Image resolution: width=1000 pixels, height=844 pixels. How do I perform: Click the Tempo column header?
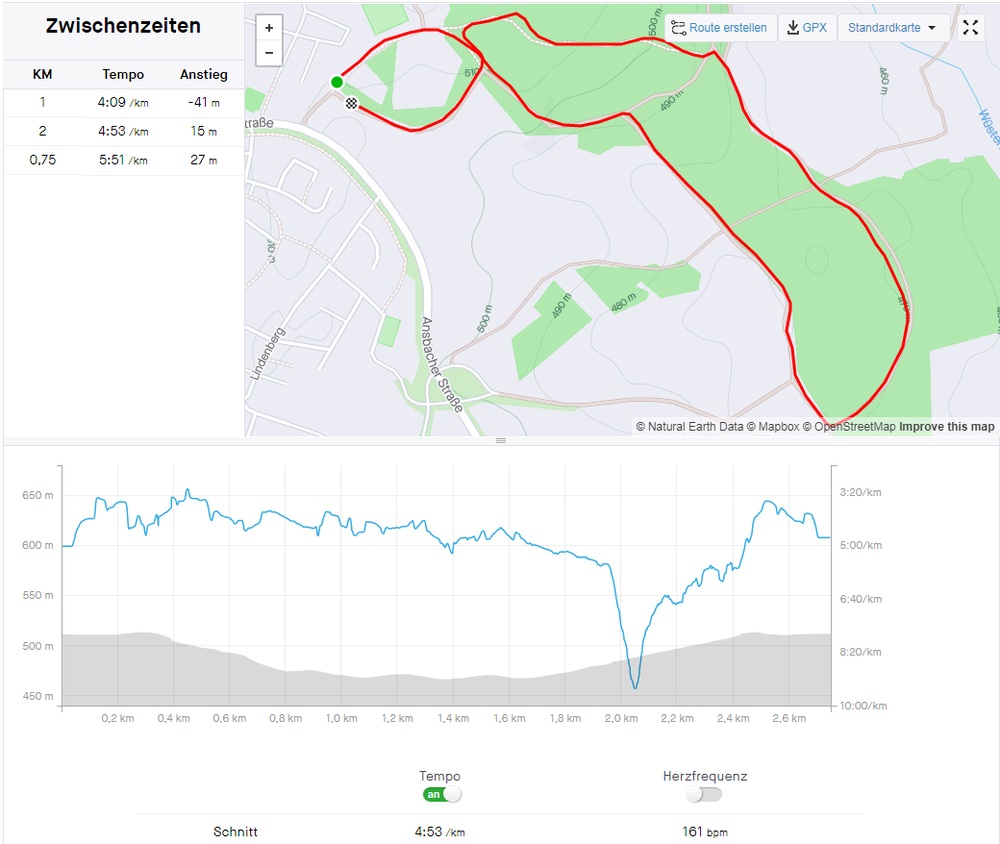pos(123,74)
